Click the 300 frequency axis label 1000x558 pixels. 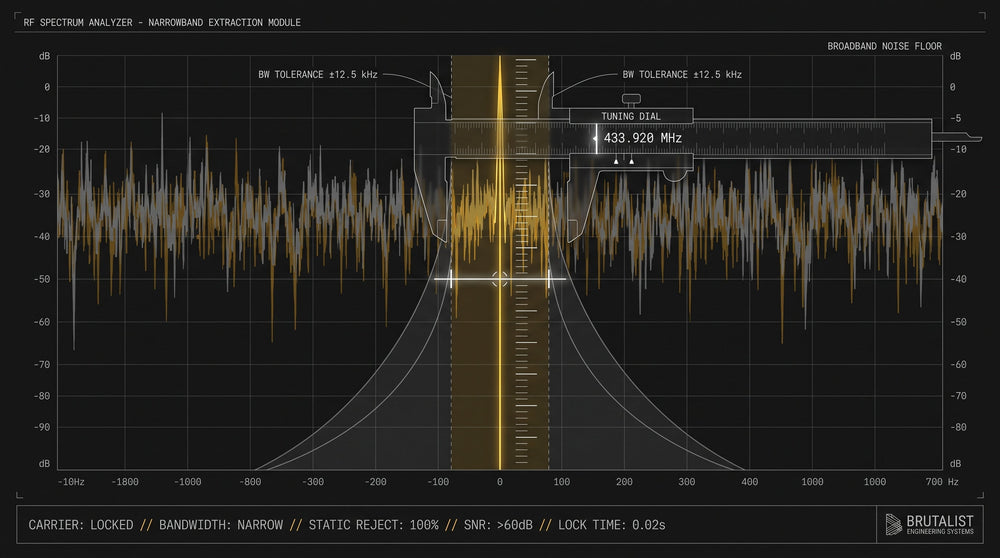coord(687,482)
